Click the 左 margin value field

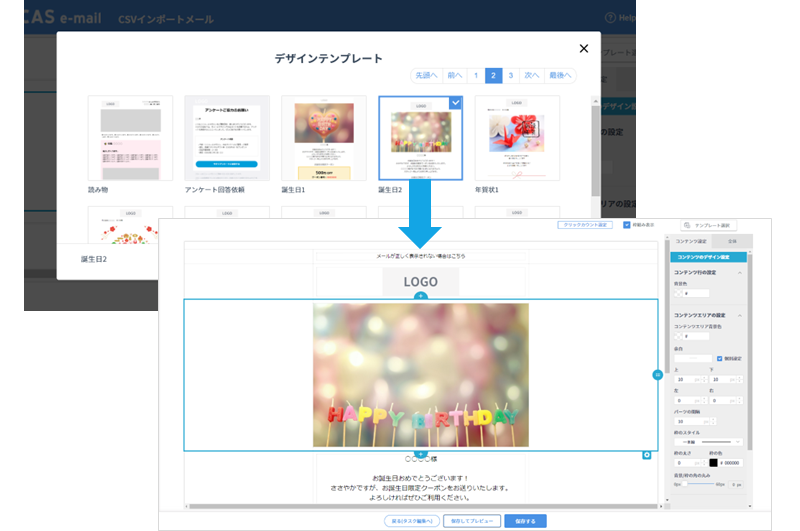click(687, 400)
